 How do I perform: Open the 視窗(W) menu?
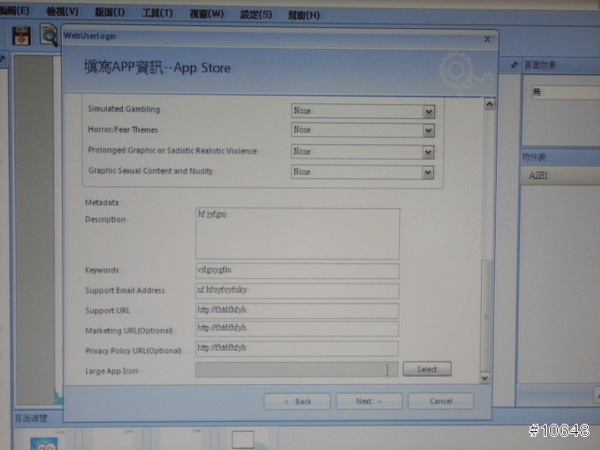pyautogui.click(x=206, y=14)
